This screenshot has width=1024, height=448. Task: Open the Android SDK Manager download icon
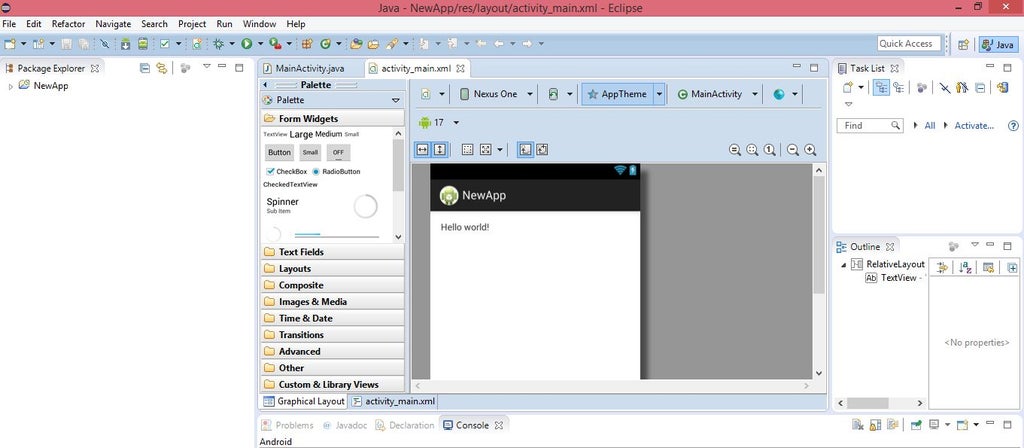pyautogui.click(x=125, y=44)
